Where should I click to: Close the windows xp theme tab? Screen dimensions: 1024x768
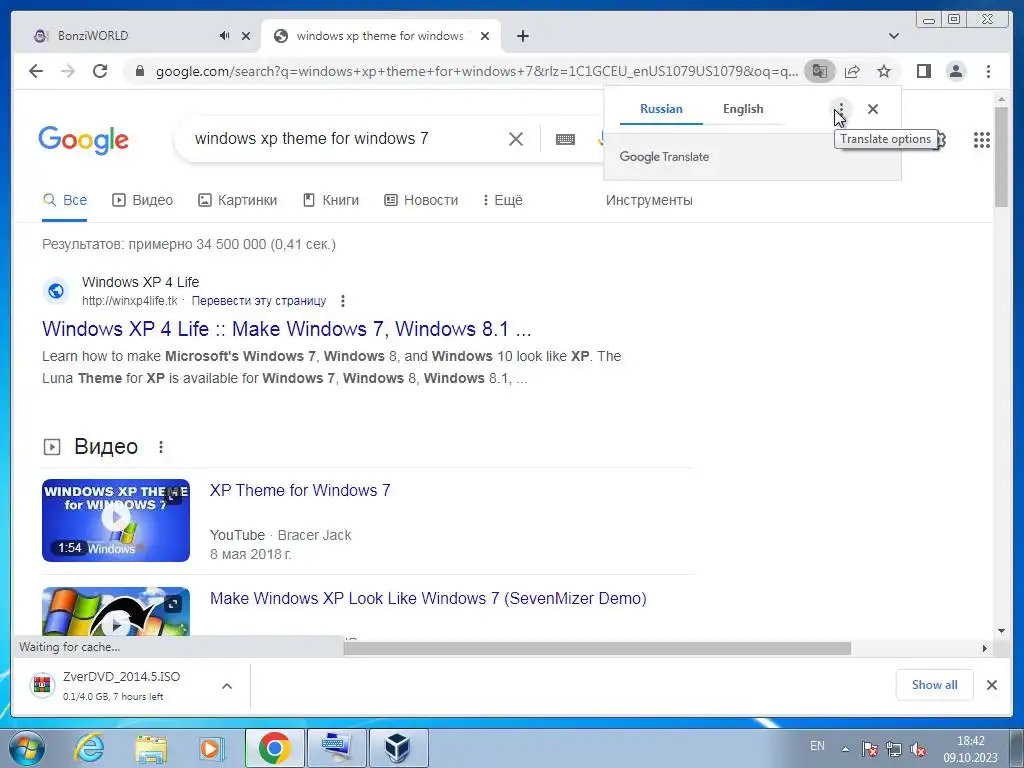point(485,36)
